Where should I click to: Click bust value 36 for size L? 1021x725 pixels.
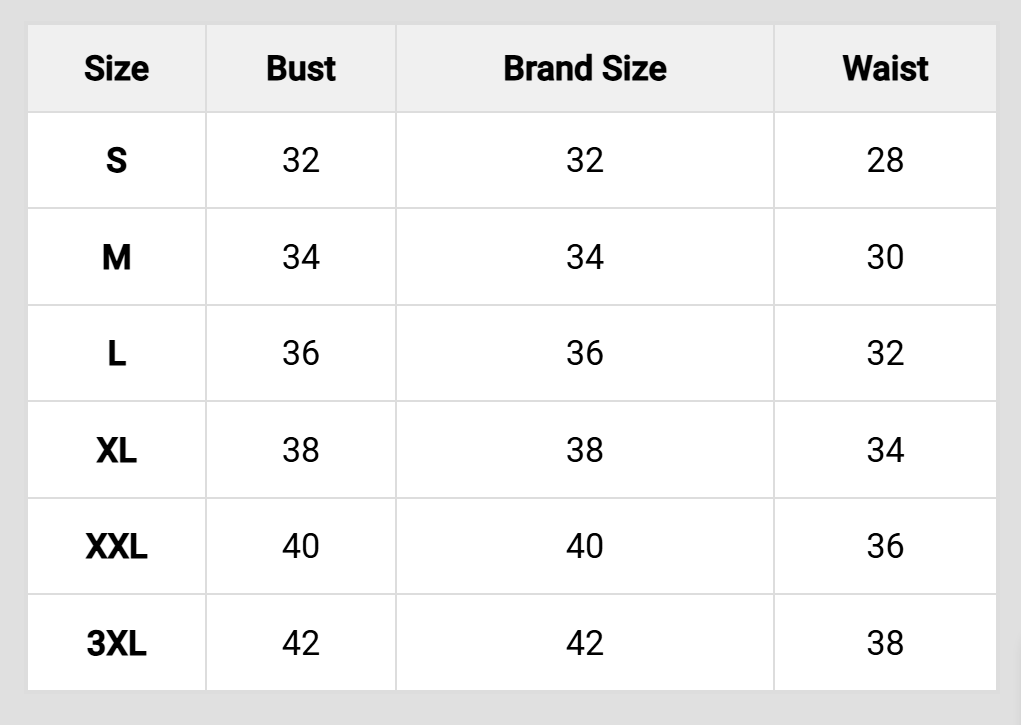click(301, 353)
